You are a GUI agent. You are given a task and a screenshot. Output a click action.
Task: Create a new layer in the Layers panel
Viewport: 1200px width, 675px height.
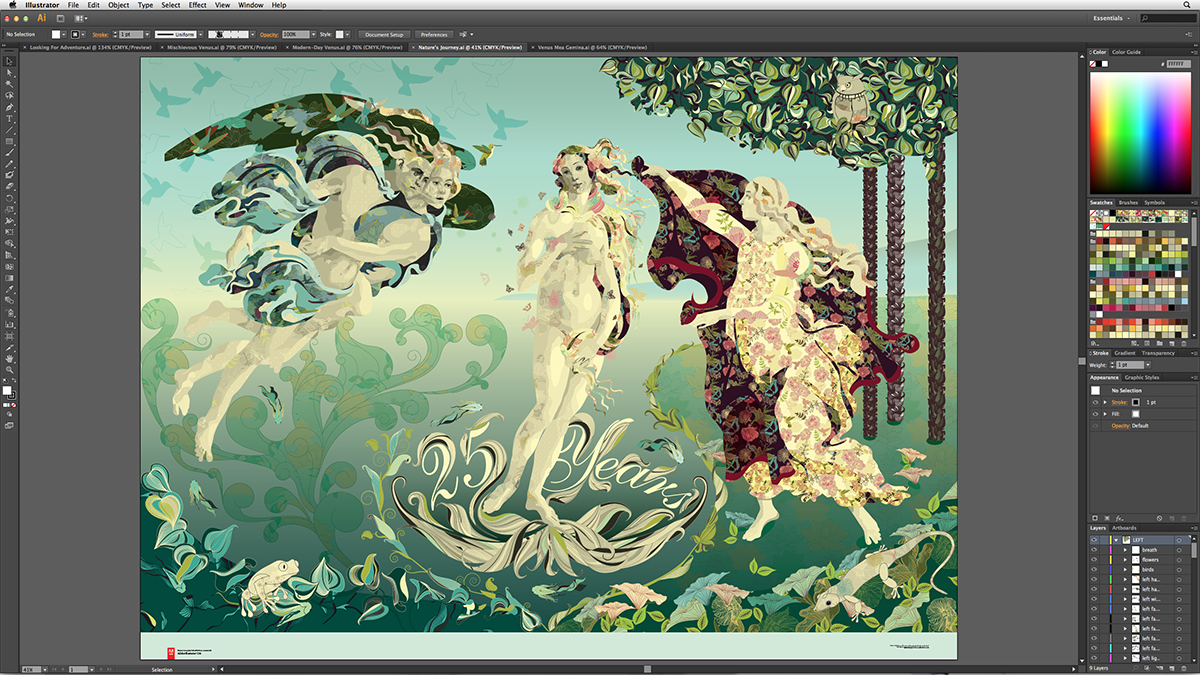[x=1172, y=668]
